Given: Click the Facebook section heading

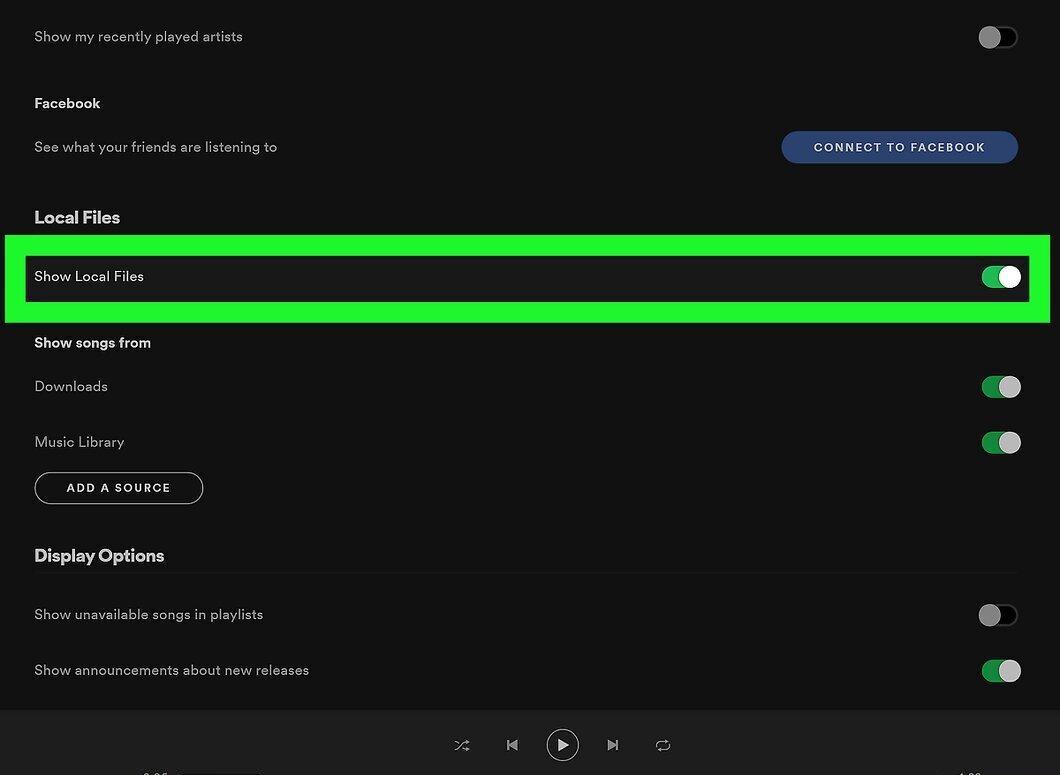Looking at the screenshot, I should (x=67, y=103).
